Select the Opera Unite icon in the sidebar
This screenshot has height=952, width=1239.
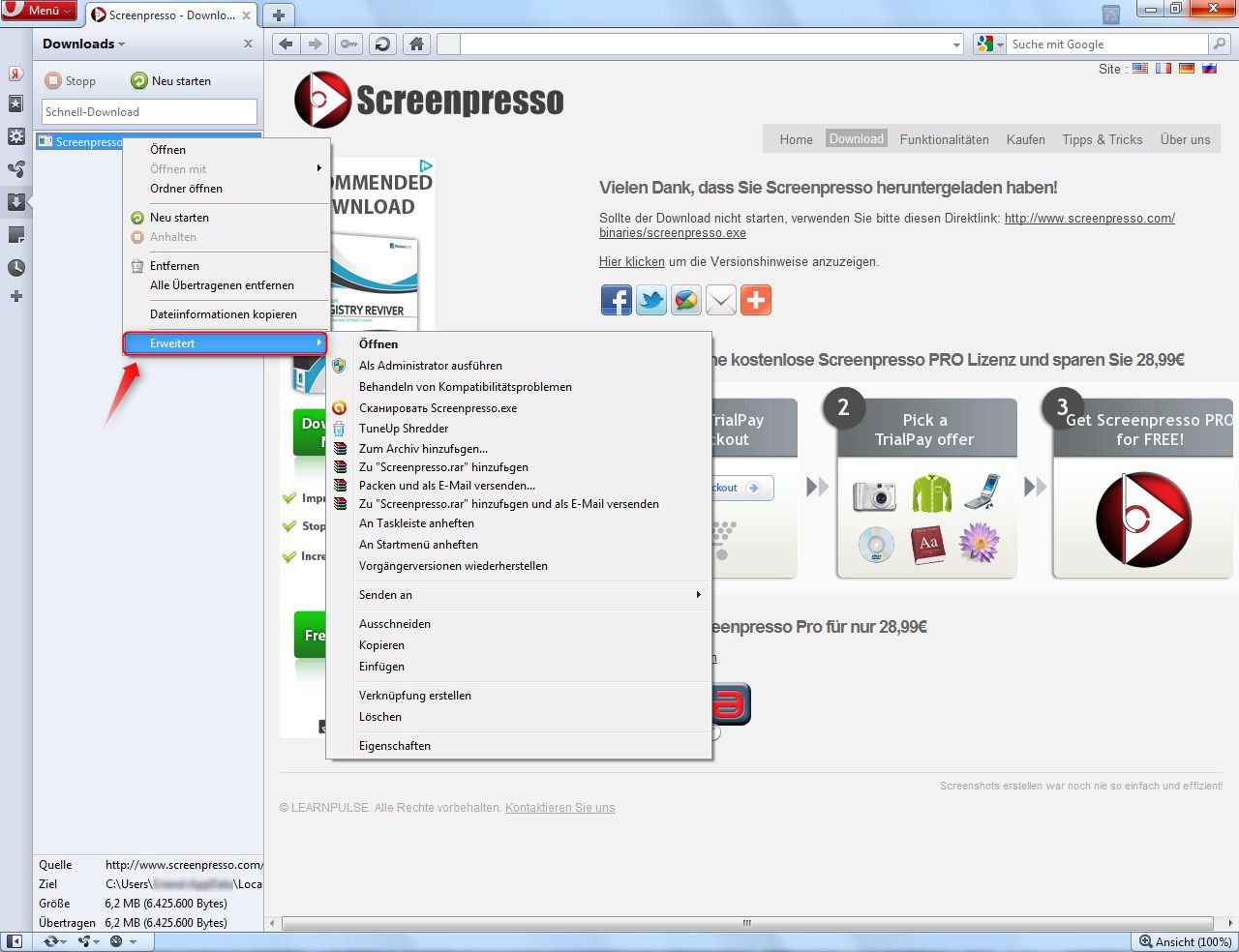click(15, 170)
